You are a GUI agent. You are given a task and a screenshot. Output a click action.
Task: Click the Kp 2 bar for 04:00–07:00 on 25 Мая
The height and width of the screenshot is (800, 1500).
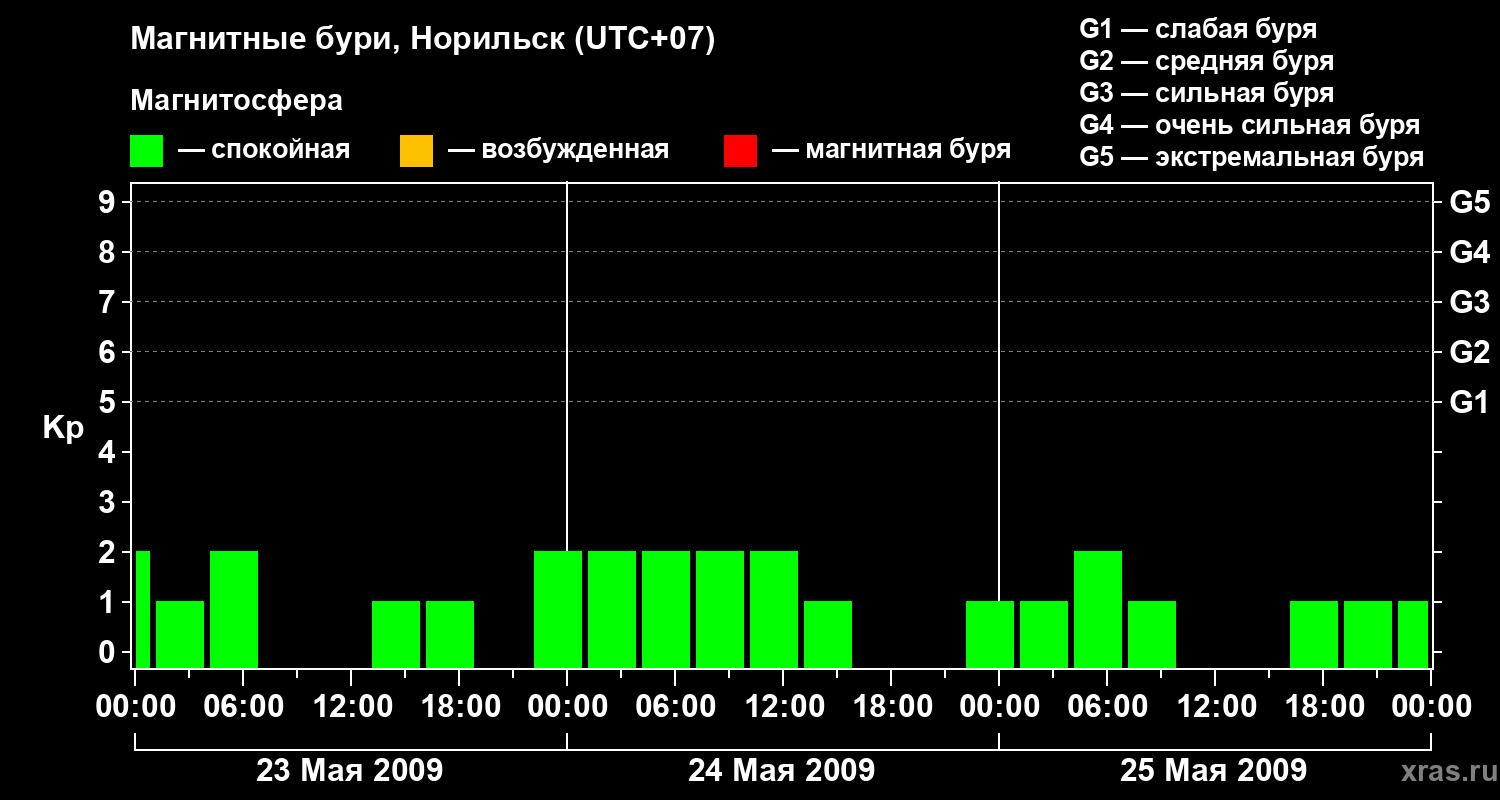pyautogui.click(x=1098, y=609)
